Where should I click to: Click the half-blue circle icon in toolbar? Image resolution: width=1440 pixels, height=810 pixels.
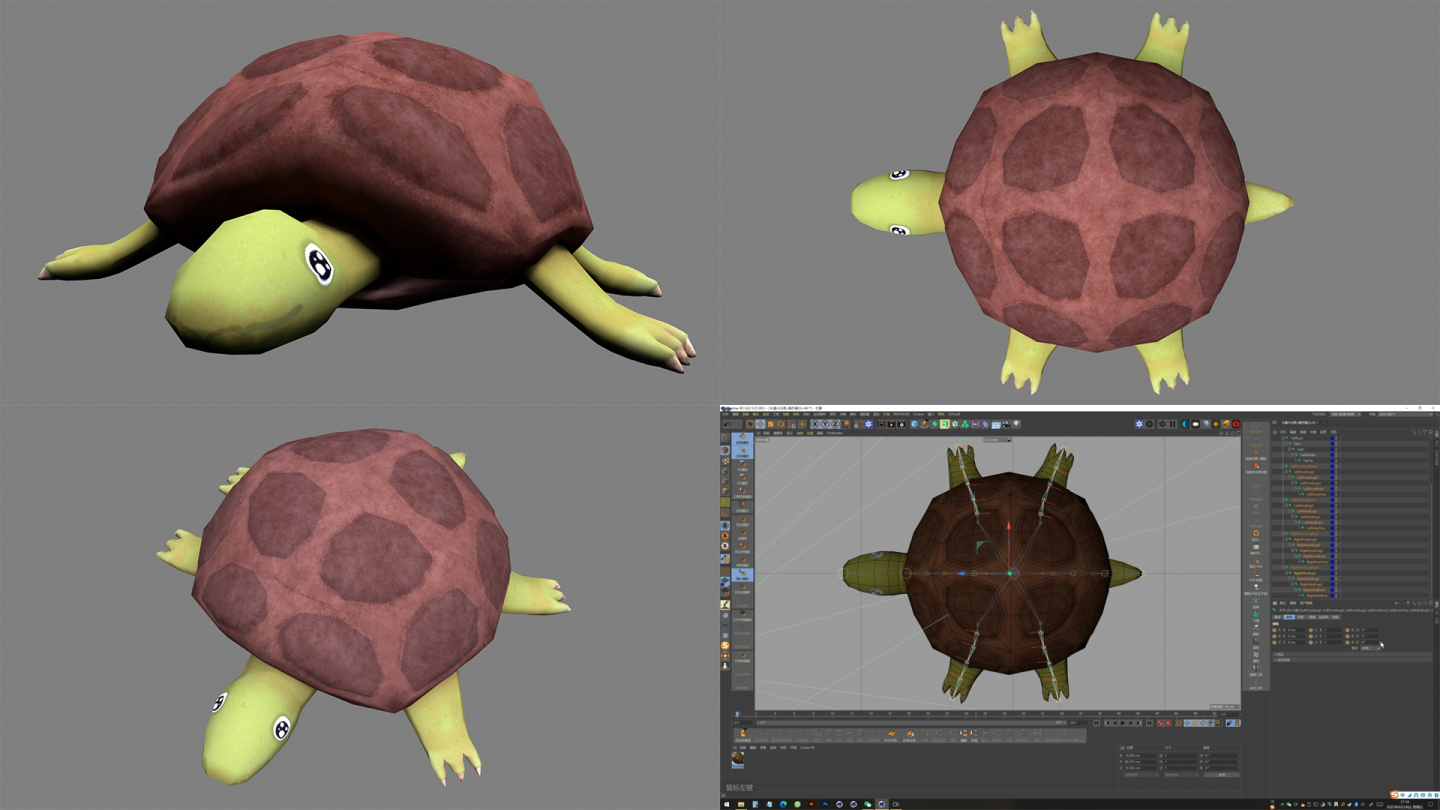click(x=1185, y=424)
